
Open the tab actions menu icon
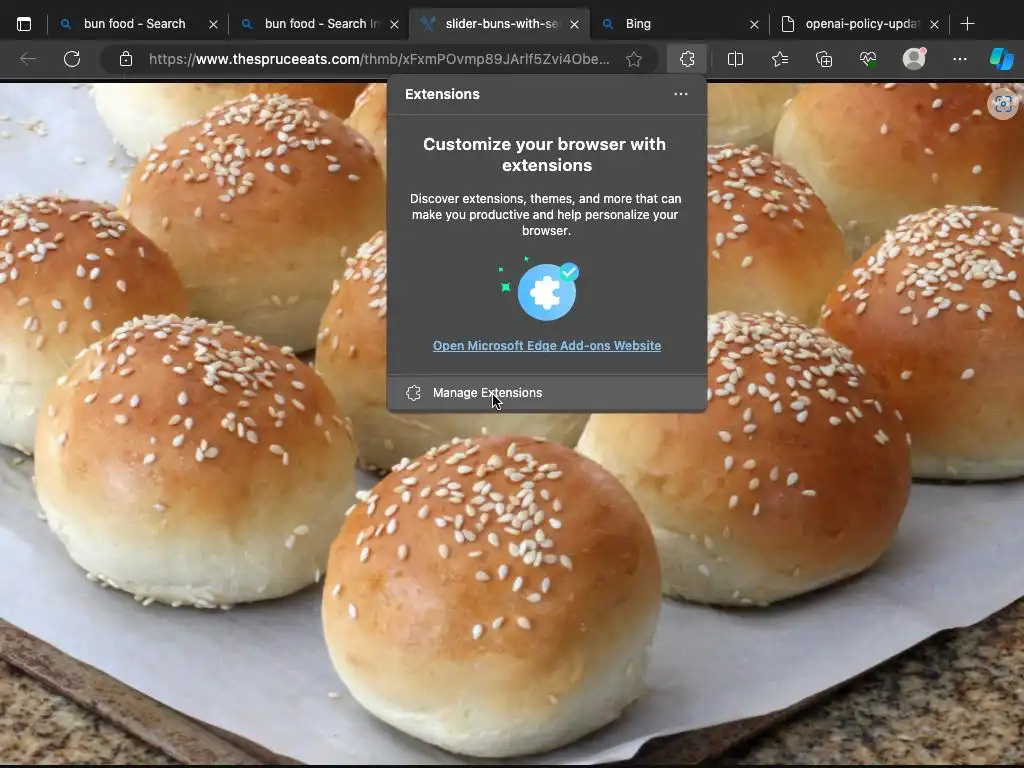(24, 24)
